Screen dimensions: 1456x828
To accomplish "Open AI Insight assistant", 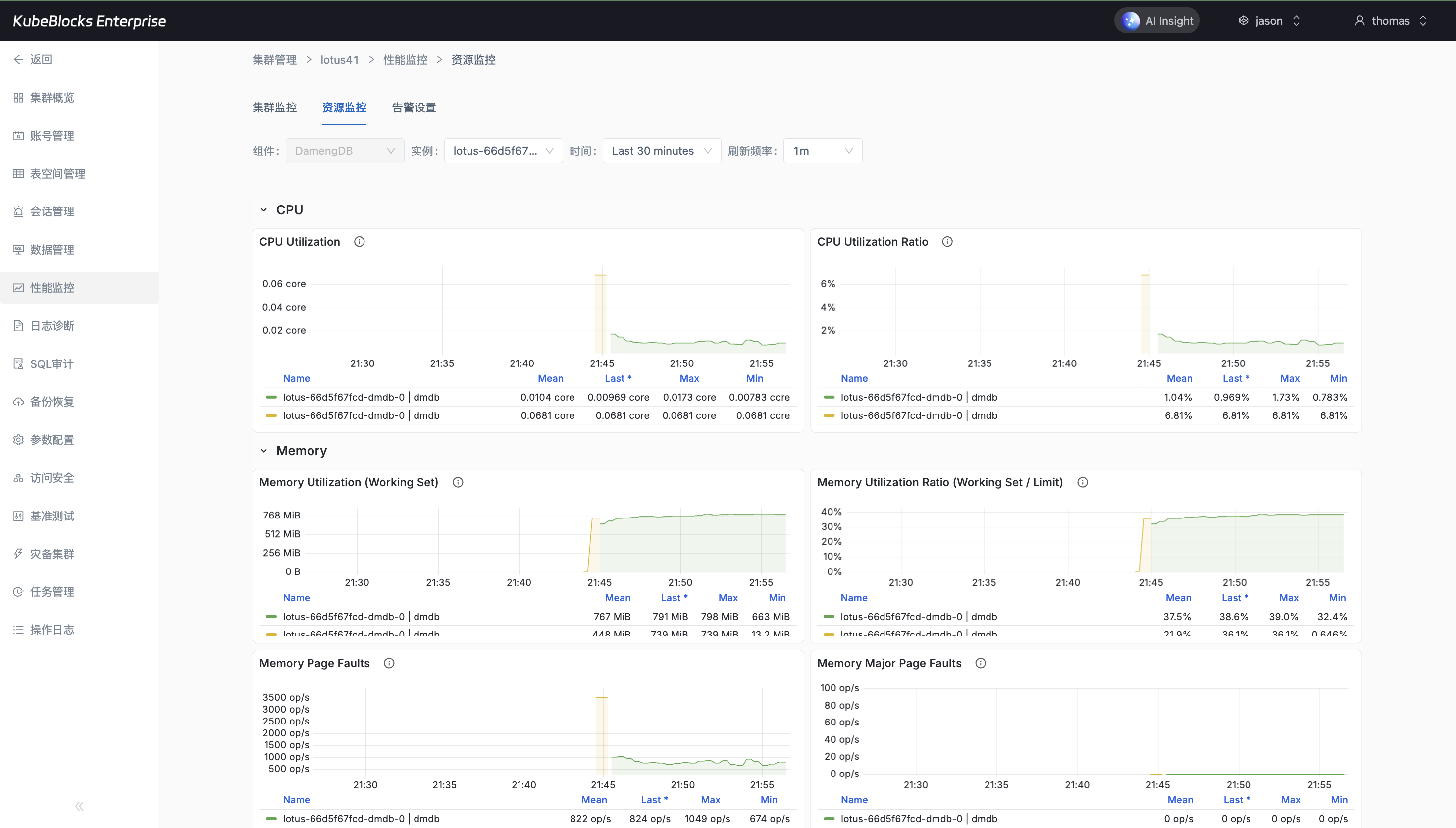I will point(1157,21).
